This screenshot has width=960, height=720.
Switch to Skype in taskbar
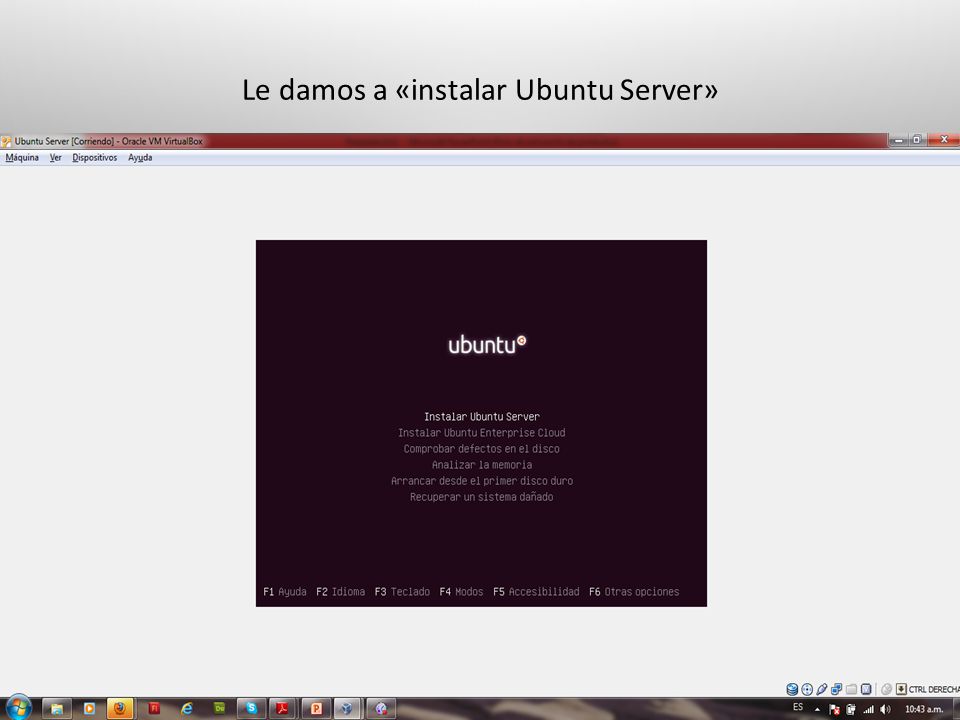(x=251, y=709)
